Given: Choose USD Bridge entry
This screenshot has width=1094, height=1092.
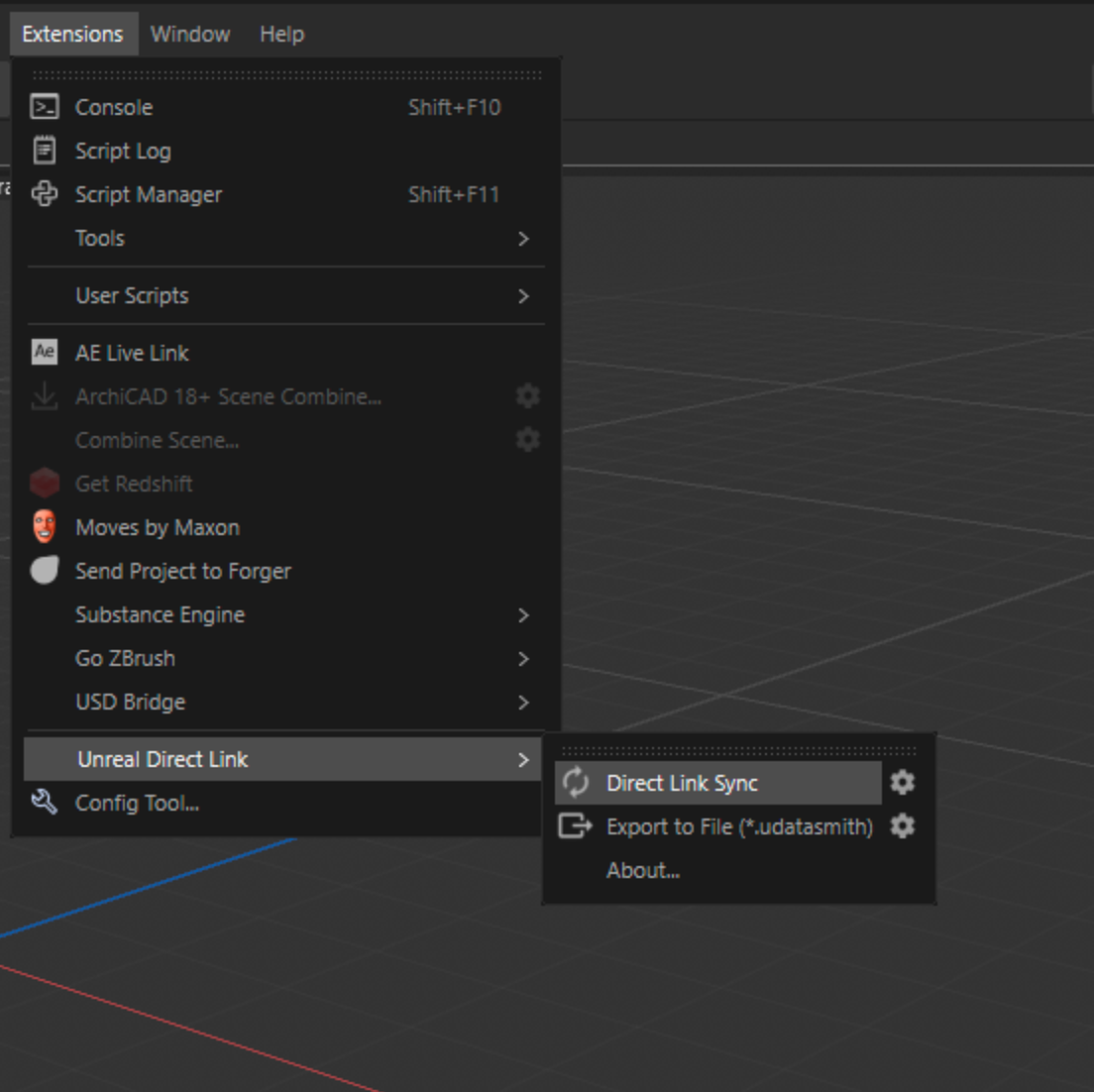Looking at the screenshot, I should tap(284, 702).
